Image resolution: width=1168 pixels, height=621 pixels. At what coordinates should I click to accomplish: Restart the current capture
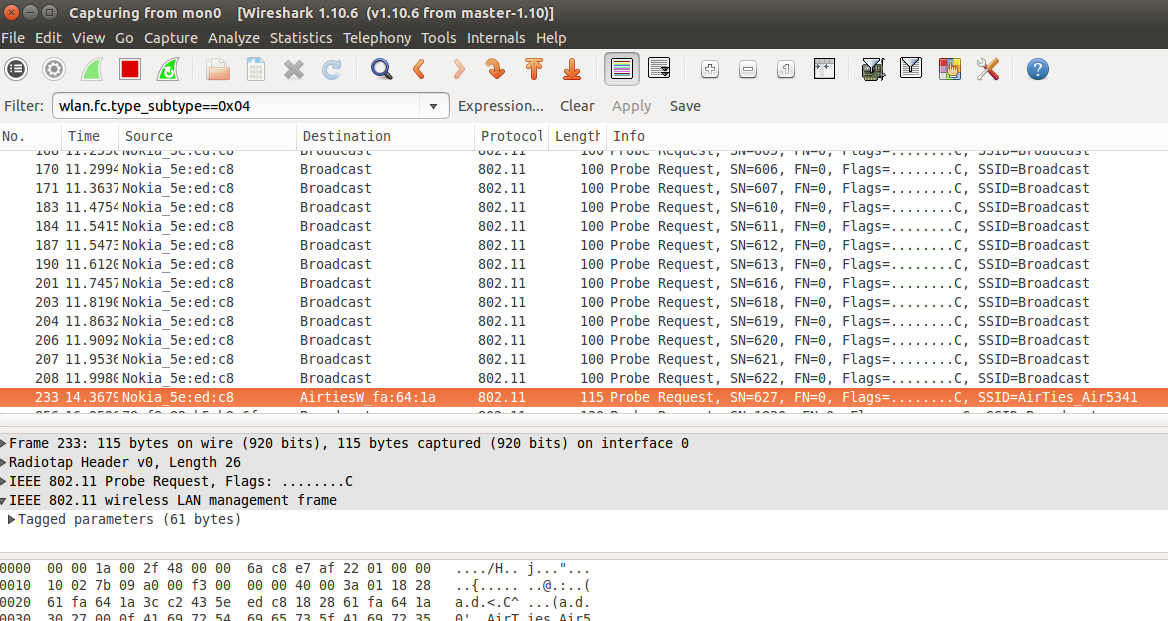click(x=169, y=69)
